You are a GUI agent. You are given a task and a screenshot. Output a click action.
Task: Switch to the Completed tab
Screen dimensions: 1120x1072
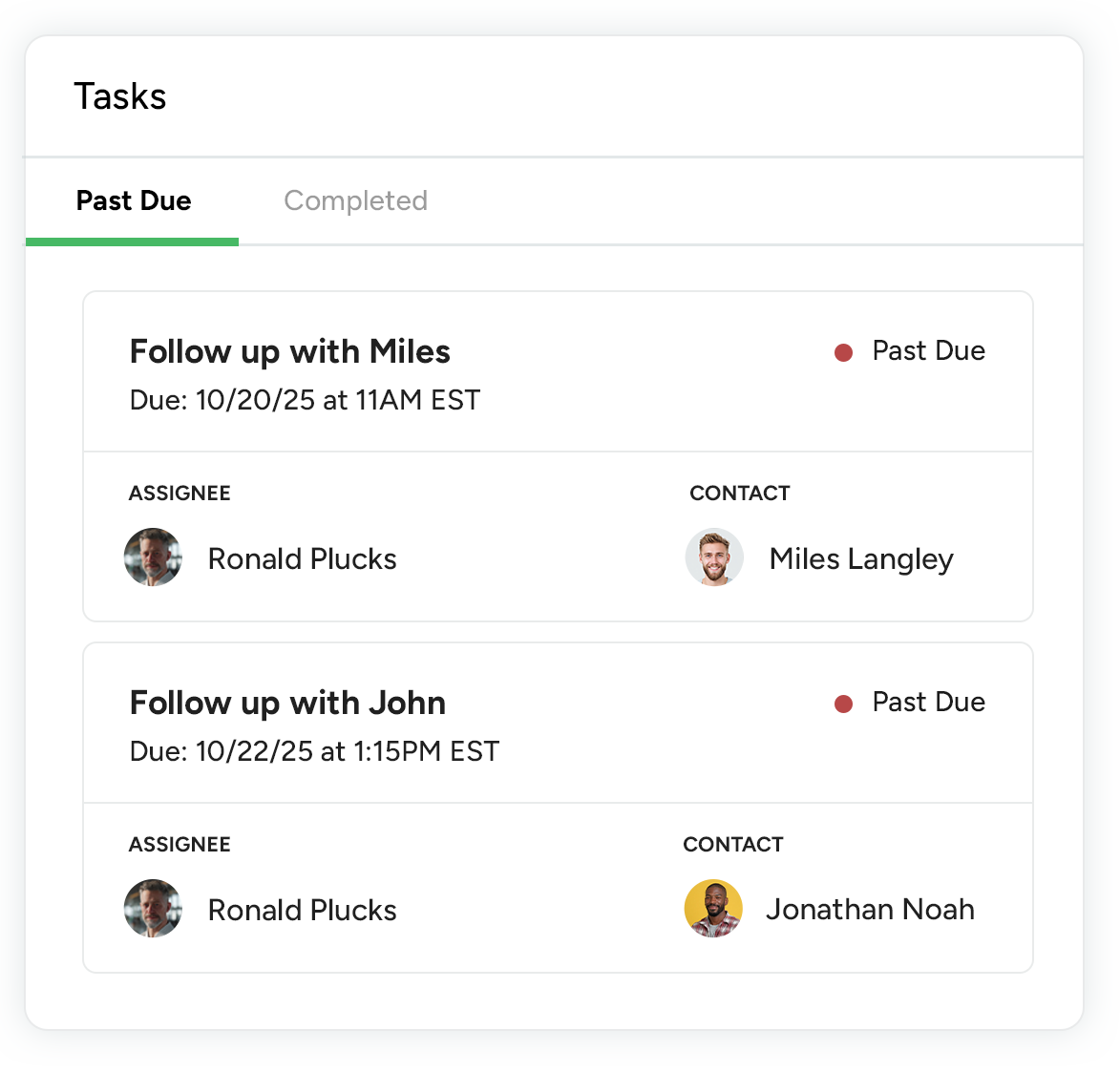click(355, 201)
